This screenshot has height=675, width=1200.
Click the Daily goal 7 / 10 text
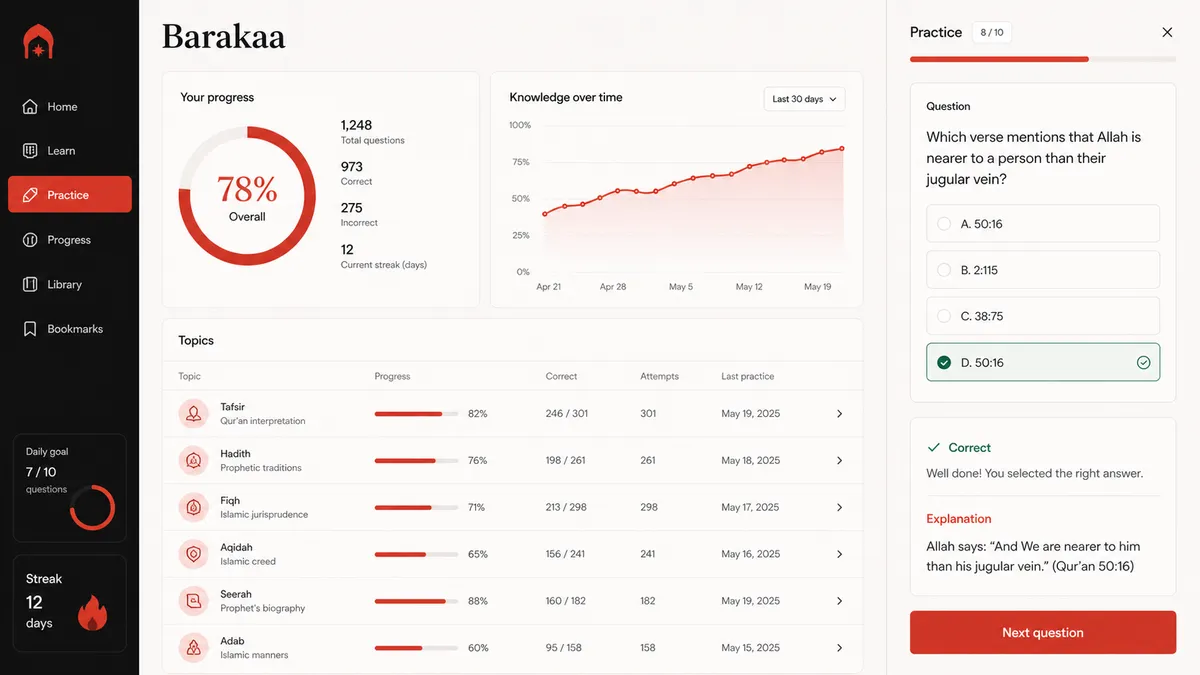click(x=41, y=472)
